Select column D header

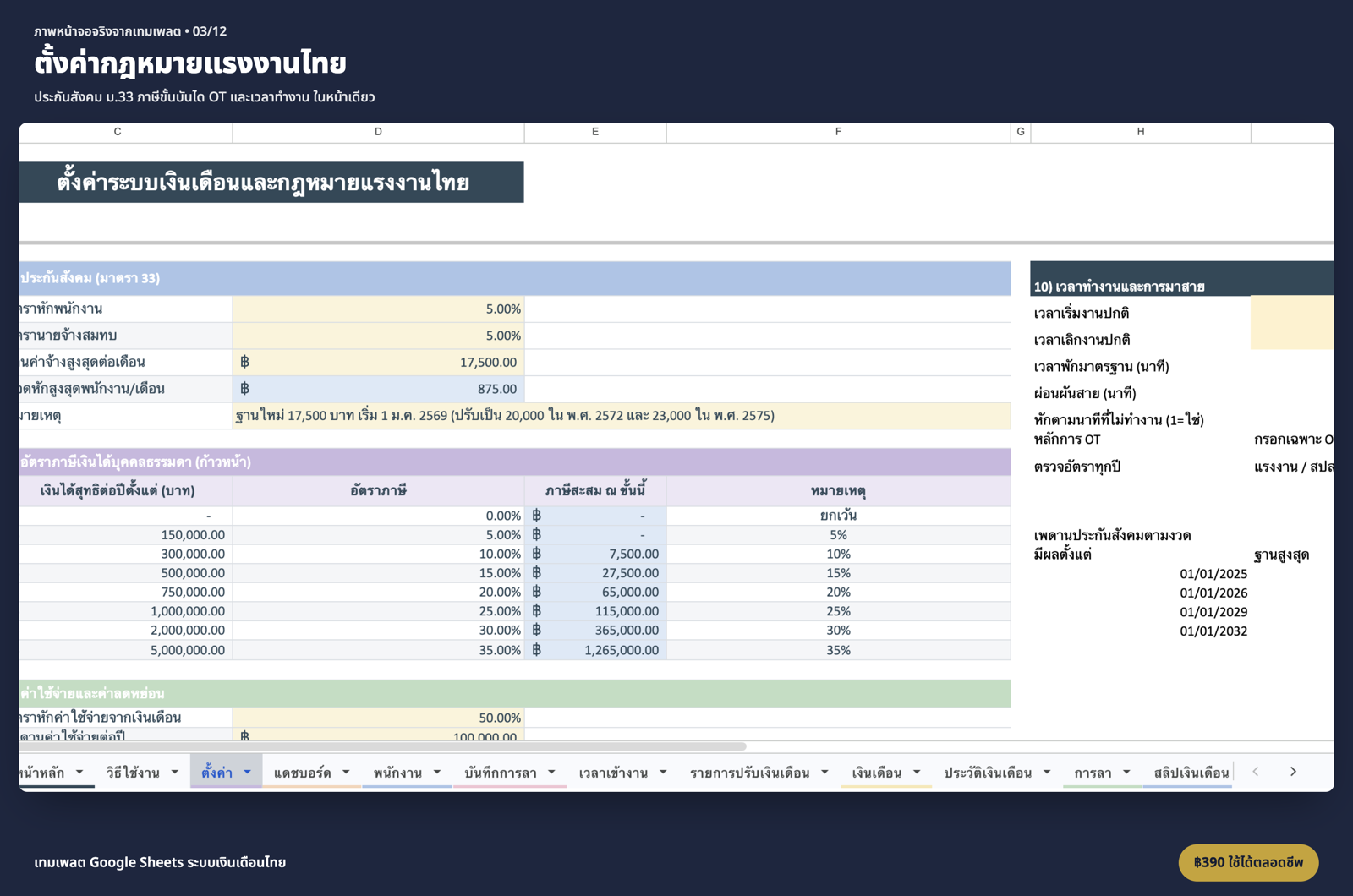pyautogui.click(x=378, y=132)
